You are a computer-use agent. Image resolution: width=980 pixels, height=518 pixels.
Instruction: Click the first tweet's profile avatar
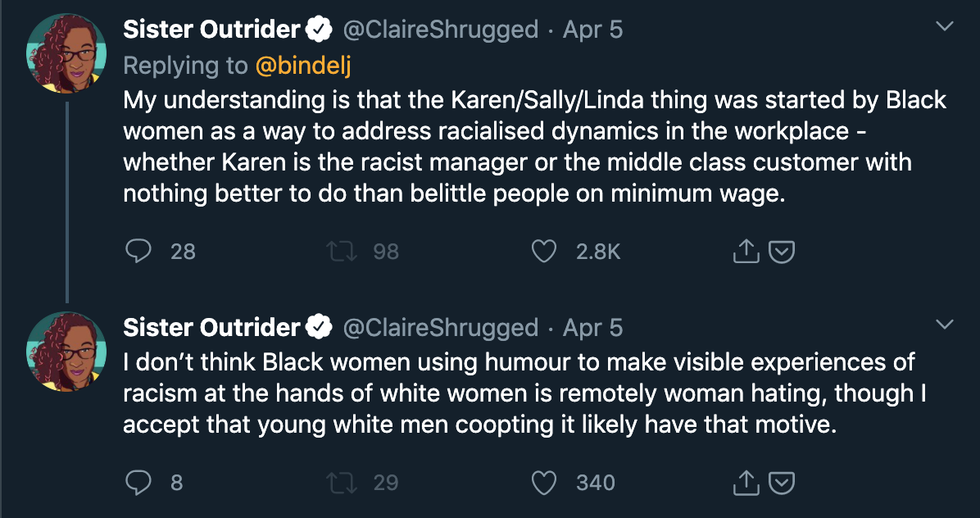click(x=66, y=54)
